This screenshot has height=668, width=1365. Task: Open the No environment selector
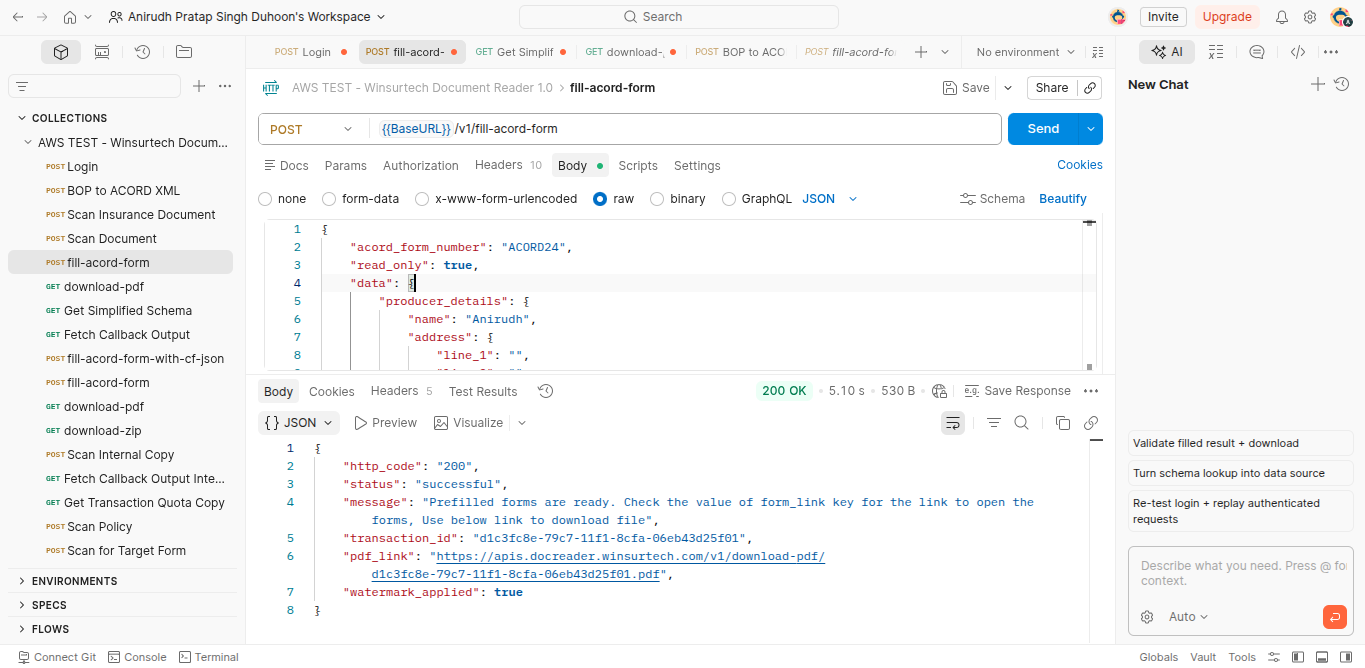1025,52
